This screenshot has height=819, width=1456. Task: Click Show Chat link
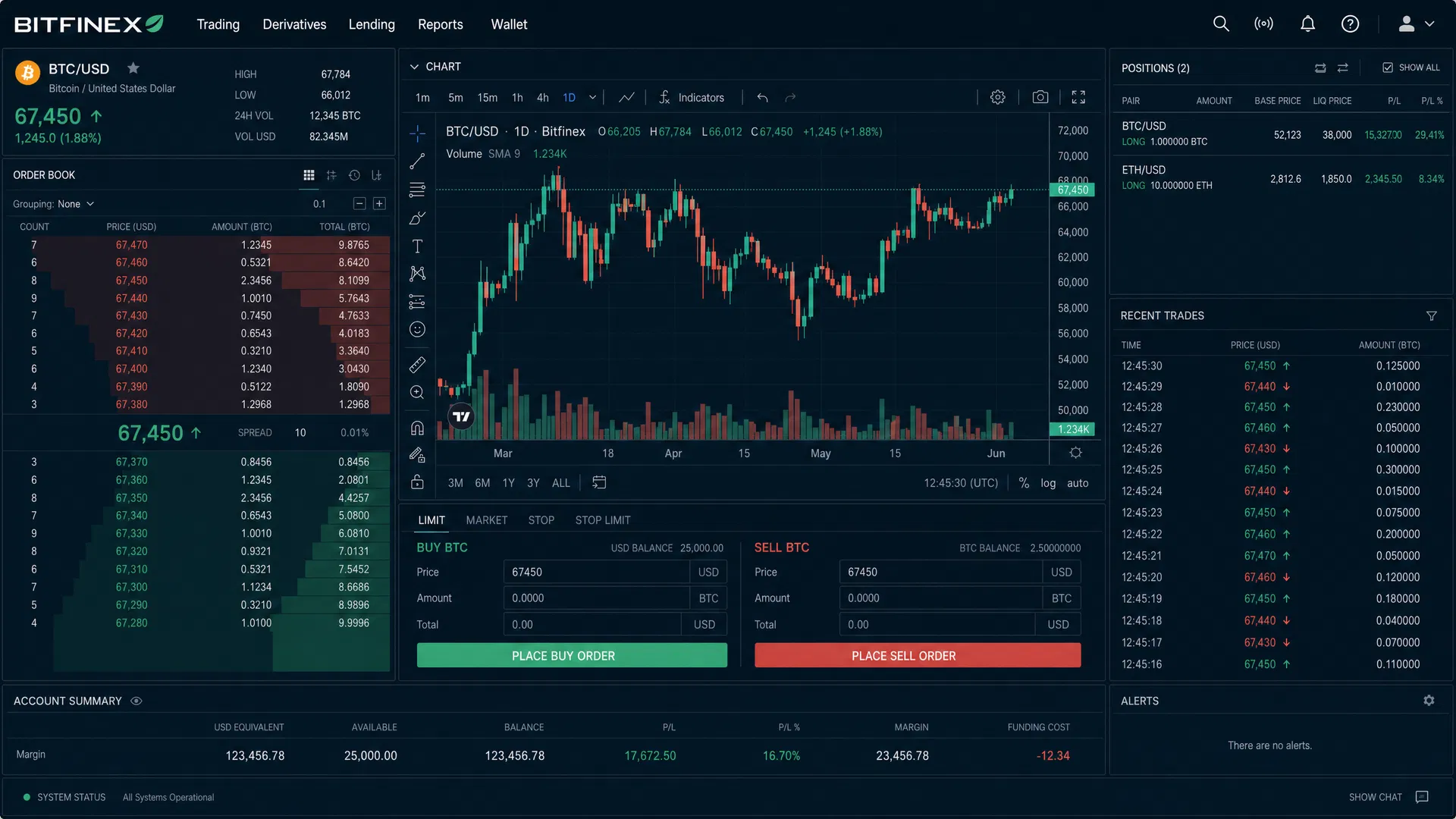pos(1376,797)
